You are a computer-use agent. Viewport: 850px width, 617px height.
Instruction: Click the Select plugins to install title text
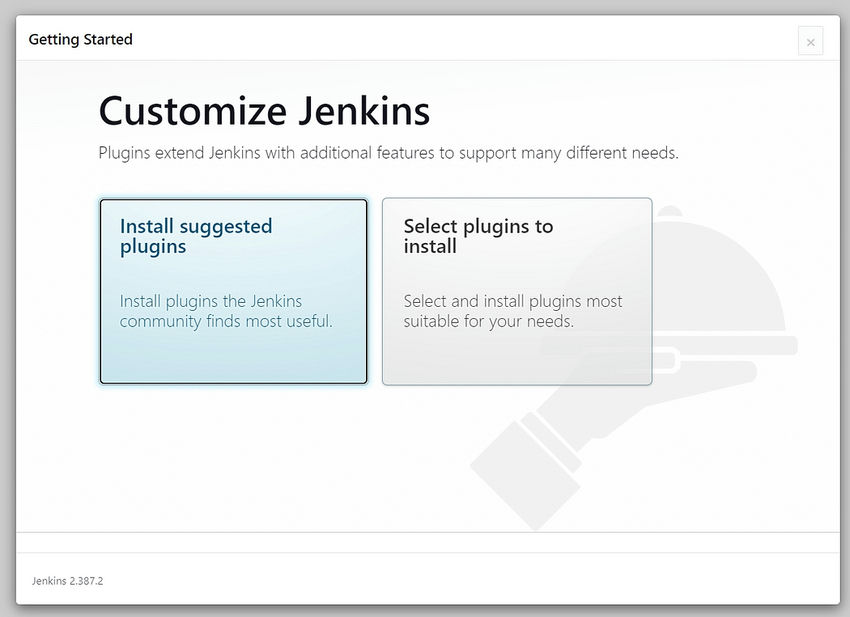coord(476,236)
